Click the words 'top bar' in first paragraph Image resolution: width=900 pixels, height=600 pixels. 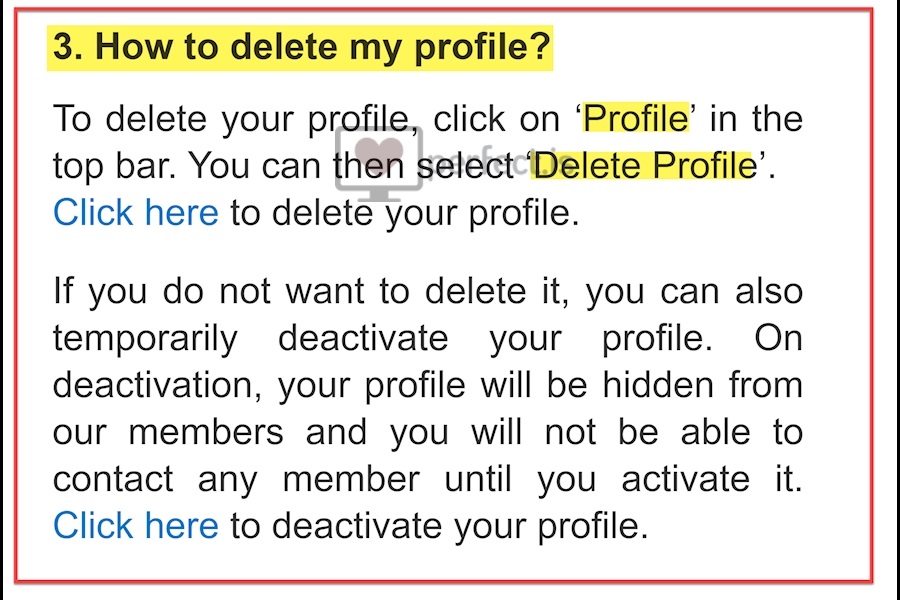114,166
